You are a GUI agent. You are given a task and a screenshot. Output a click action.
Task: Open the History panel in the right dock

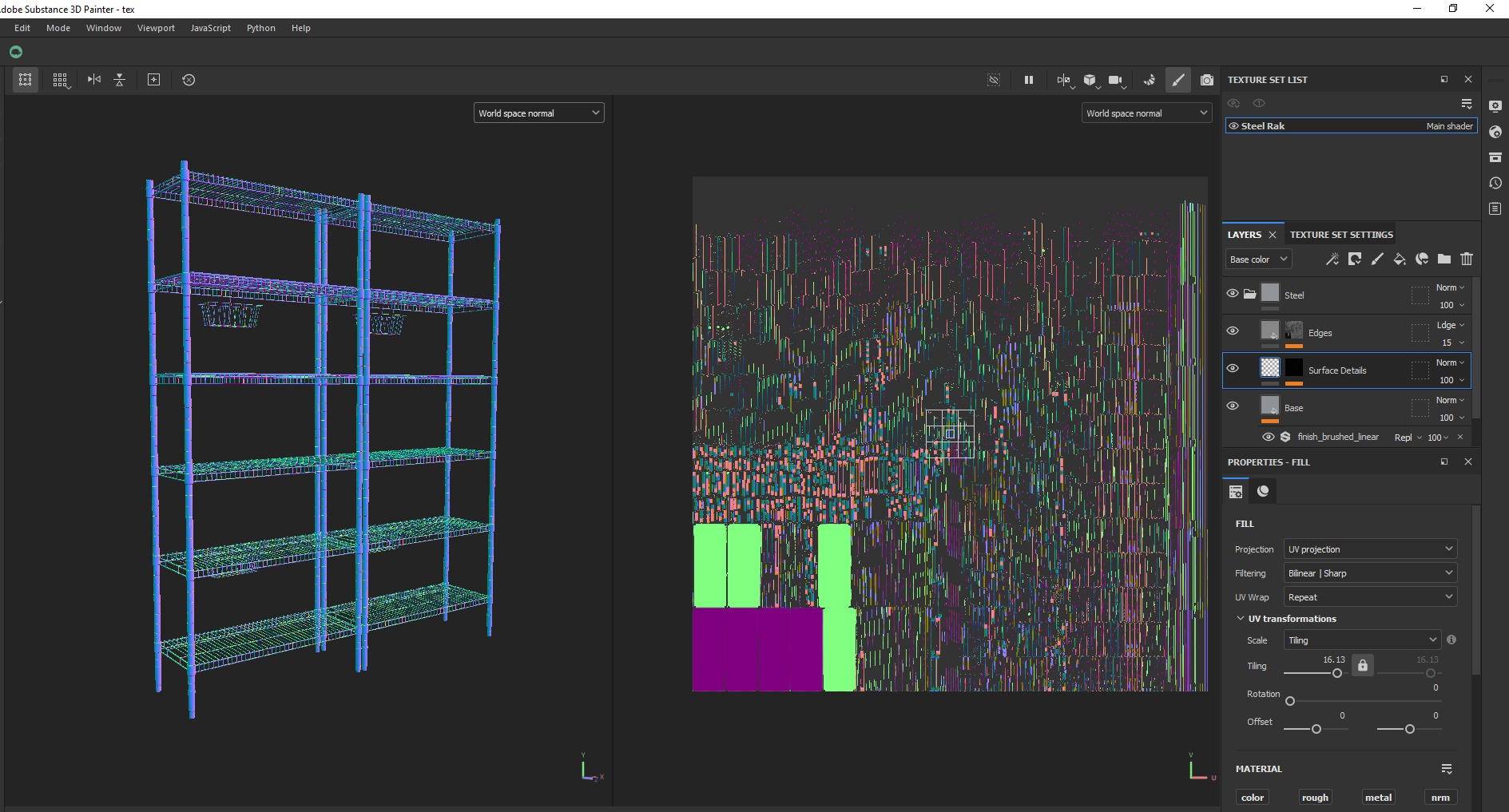[x=1495, y=183]
